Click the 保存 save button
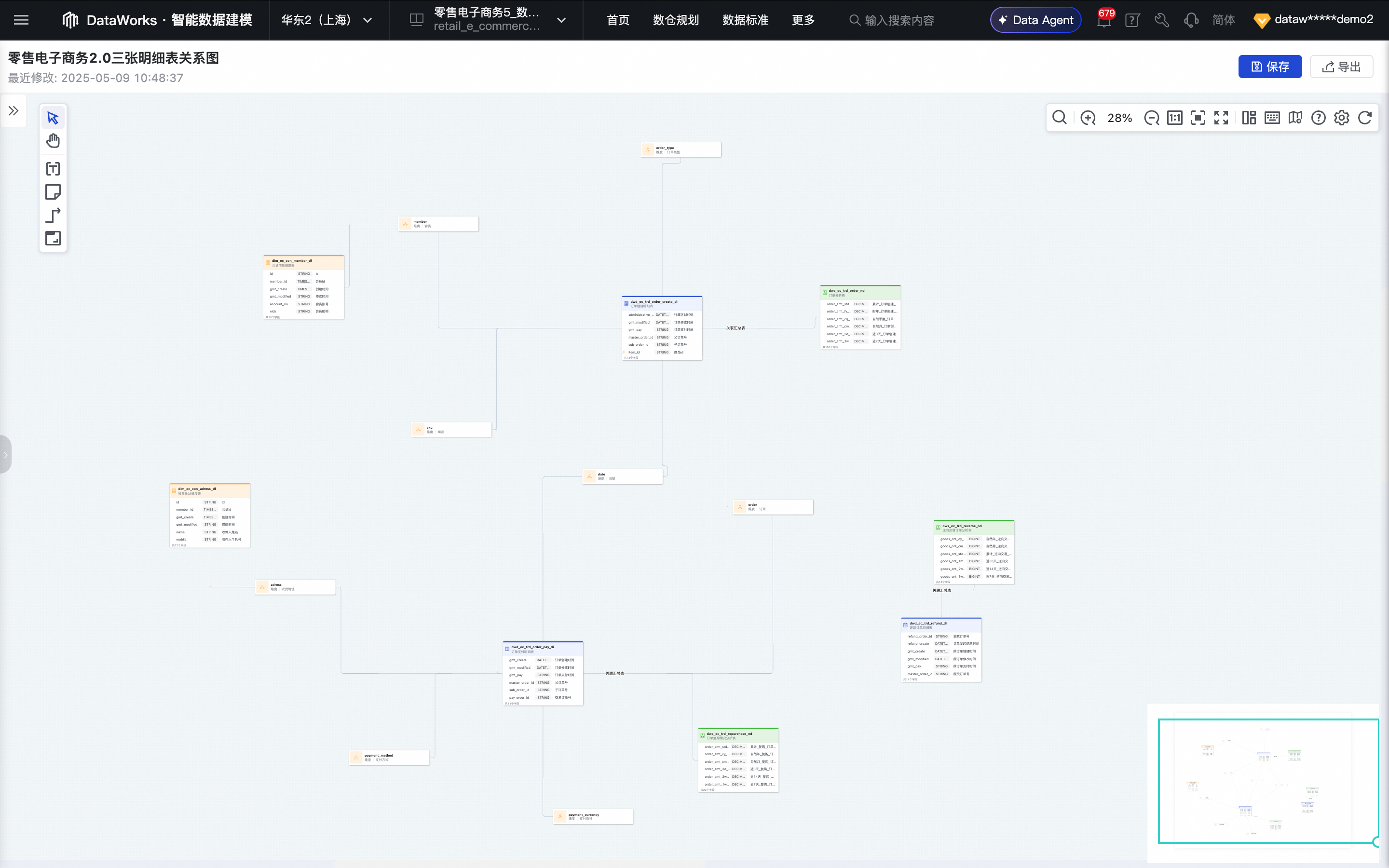 (x=1269, y=67)
